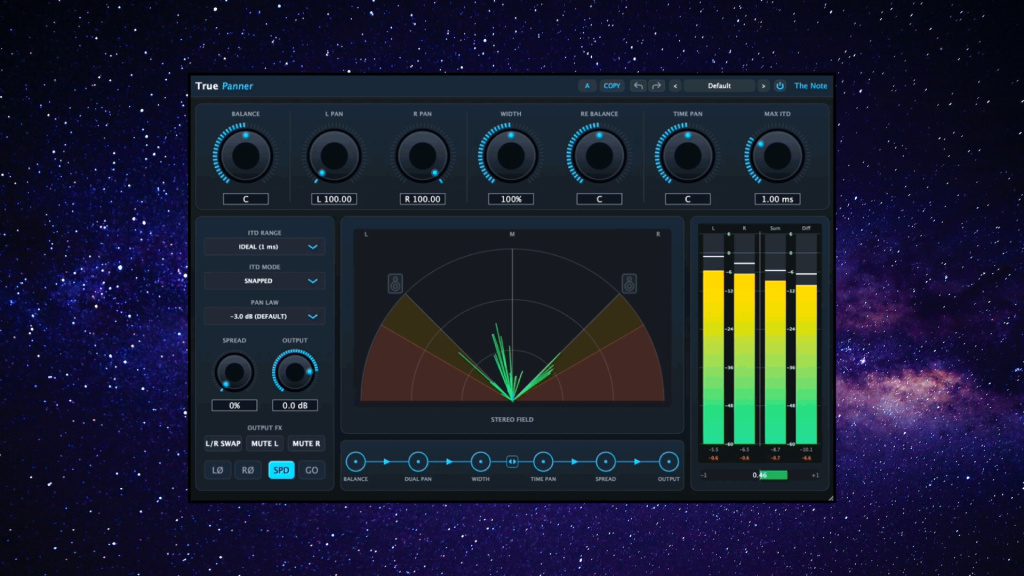This screenshot has height=576, width=1024.
Task: Open the Default preset menu
Action: (719, 86)
